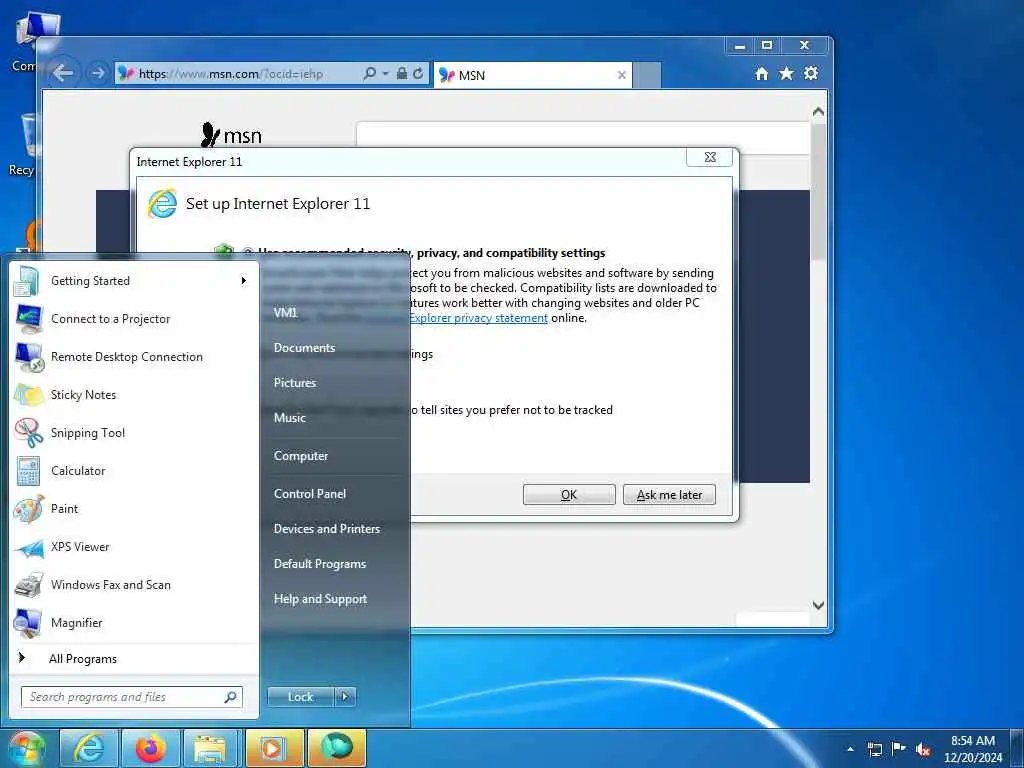This screenshot has height=768, width=1024.
Task: Select the recommended security settings radio button
Action: pyautogui.click(x=248, y=252)
